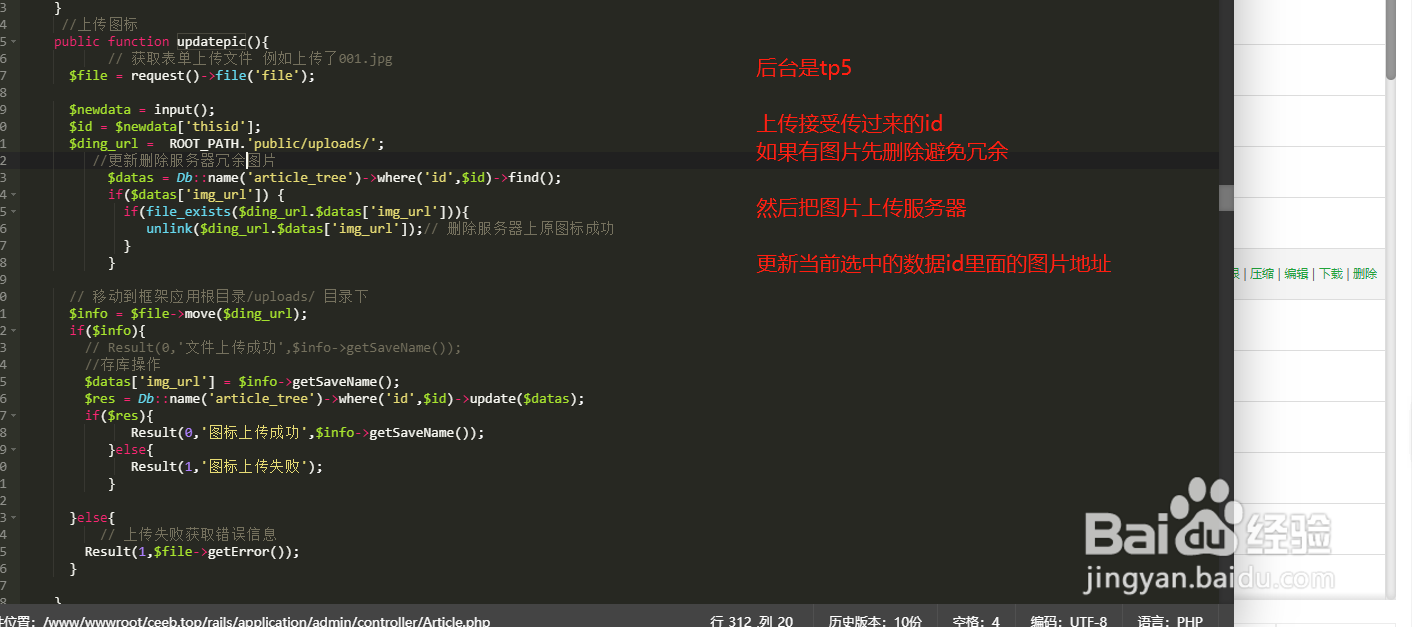This screenshot has height=627, width=1412.
Task: Click the editor's vertical scrollbar thumb
Action: pos(1226,197)
